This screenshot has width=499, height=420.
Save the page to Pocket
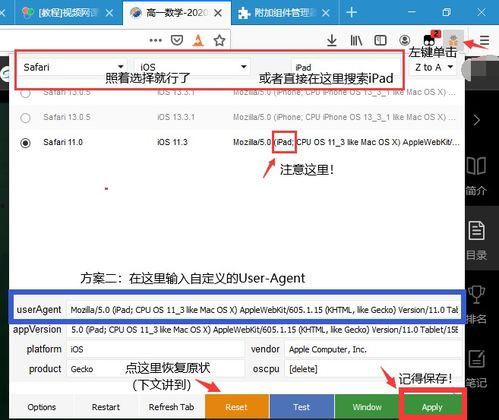tap(177, 40)
